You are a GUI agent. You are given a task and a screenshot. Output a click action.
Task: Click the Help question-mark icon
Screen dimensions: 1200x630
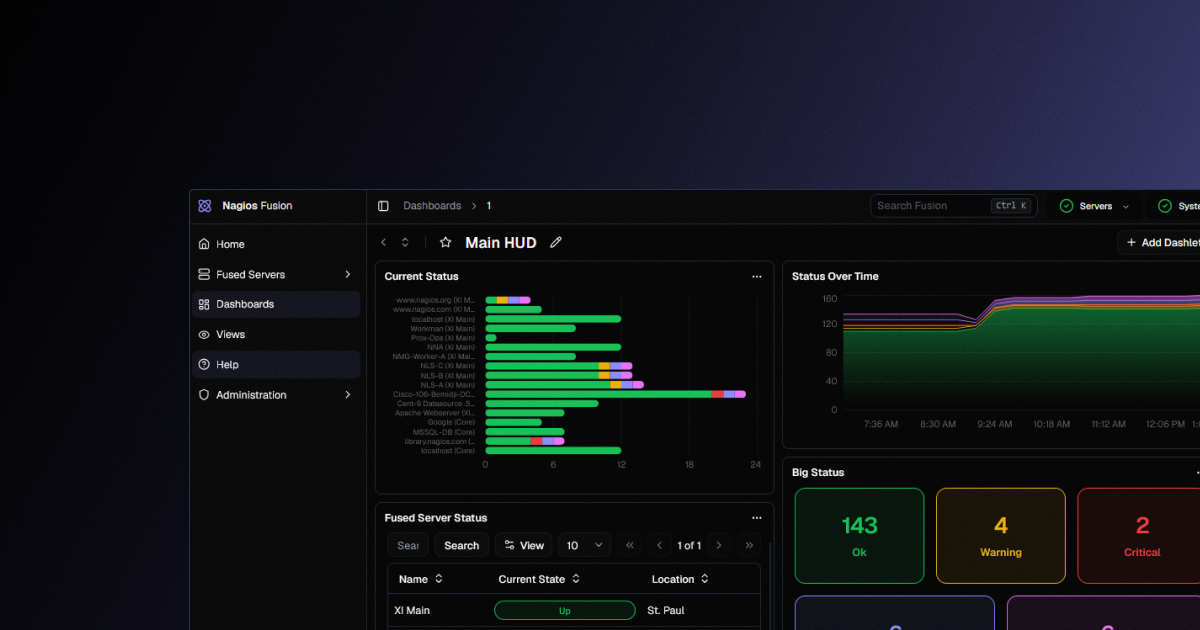204,364
